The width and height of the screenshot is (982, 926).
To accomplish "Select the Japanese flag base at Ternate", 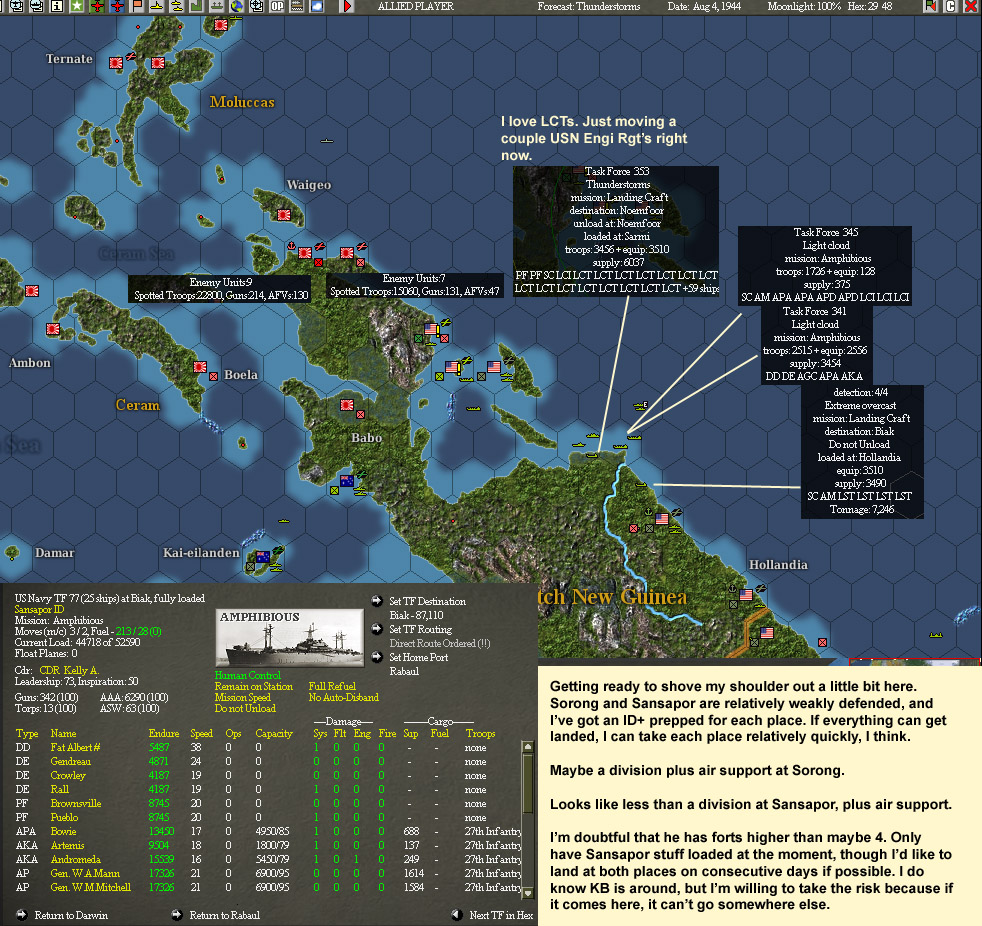I will (116, 63).
